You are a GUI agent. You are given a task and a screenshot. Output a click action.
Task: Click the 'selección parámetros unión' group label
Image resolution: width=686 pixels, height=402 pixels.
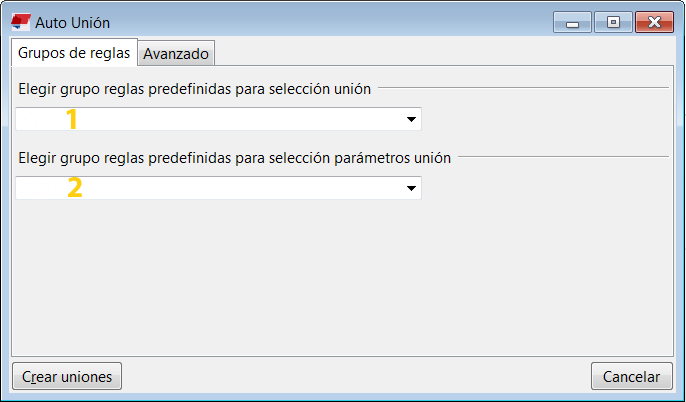coord(234,158)
